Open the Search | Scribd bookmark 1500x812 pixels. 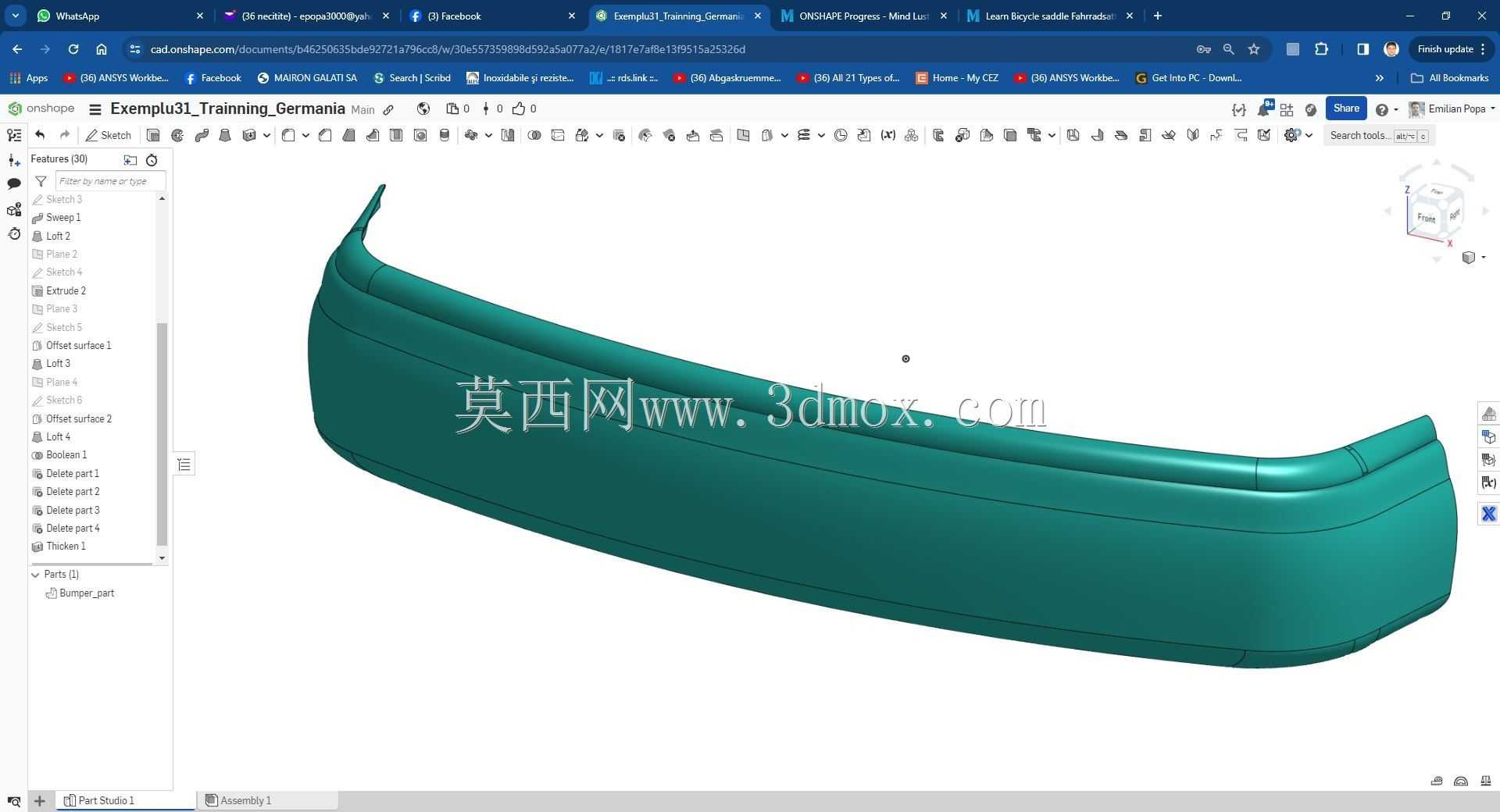tap(412, 78)
